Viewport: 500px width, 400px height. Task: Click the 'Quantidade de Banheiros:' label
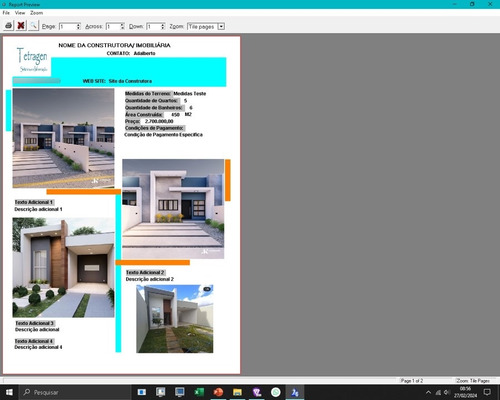tap(154, 108)
